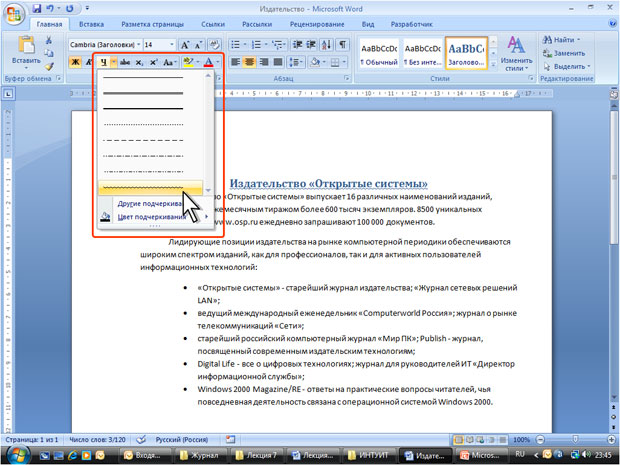Screen dimensions: 620x465
Task: Select wavy underline style in list
Action: (150, 188)
